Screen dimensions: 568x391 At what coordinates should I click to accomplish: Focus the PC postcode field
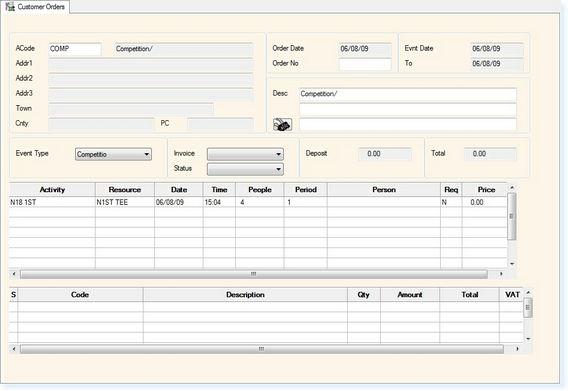[x=220, y=124]
